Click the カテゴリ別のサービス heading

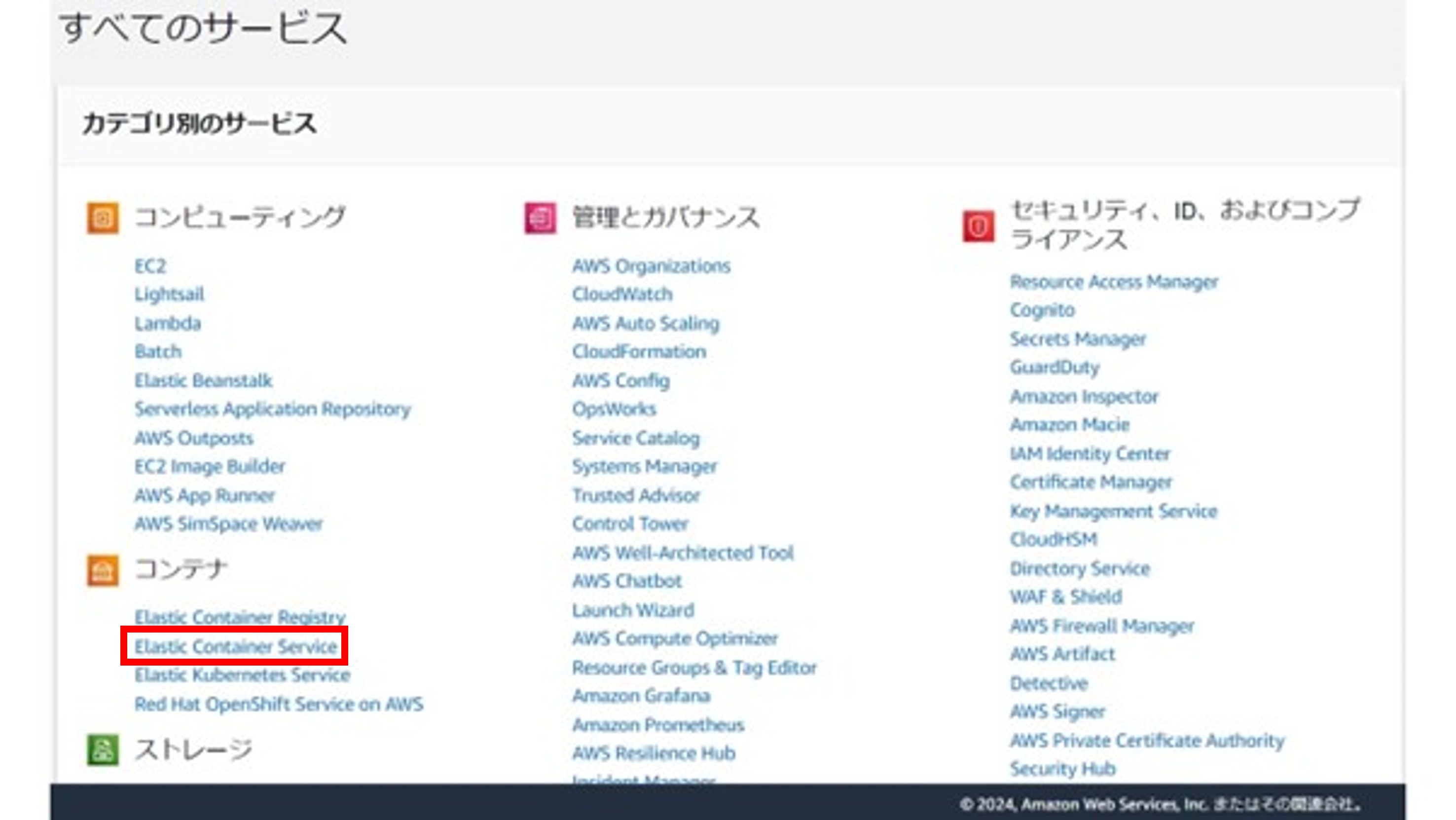coord(199,124)
